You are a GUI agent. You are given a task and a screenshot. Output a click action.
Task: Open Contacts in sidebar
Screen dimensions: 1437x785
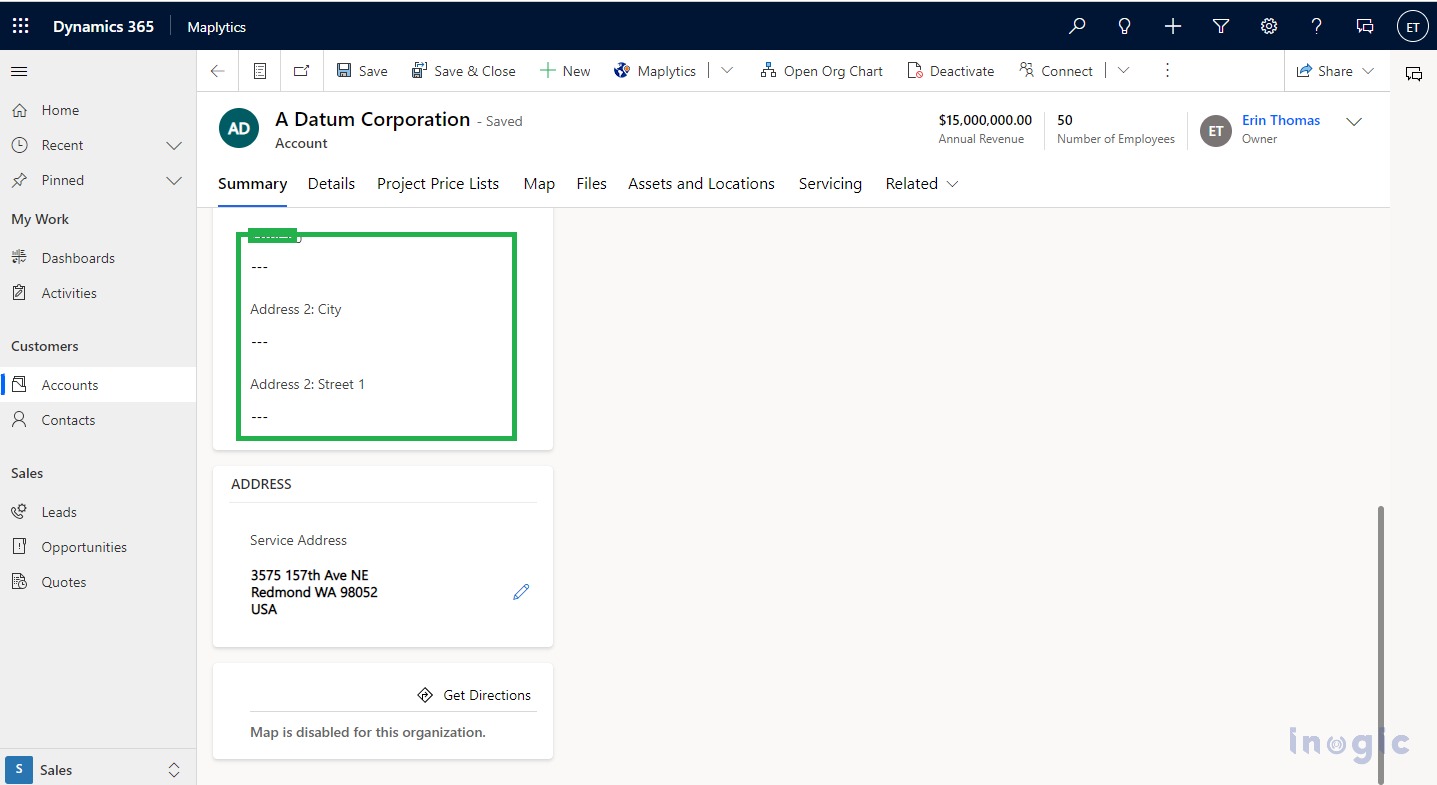tap(98, 420)
